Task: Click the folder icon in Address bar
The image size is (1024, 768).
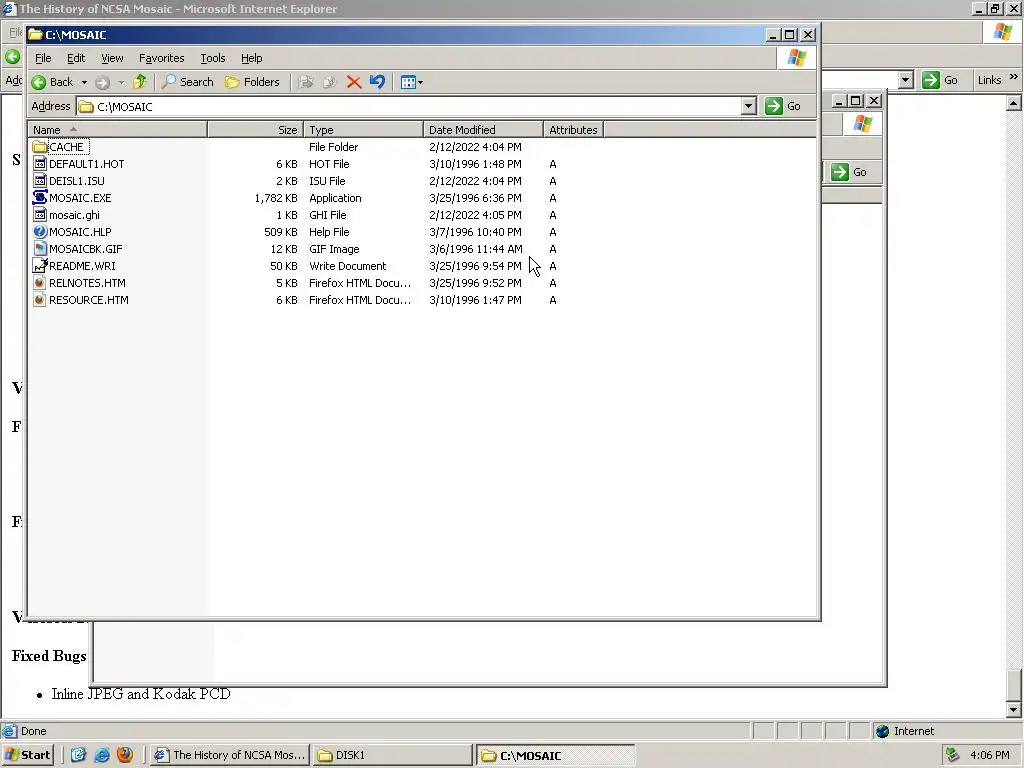Action: tap(86, 106)
